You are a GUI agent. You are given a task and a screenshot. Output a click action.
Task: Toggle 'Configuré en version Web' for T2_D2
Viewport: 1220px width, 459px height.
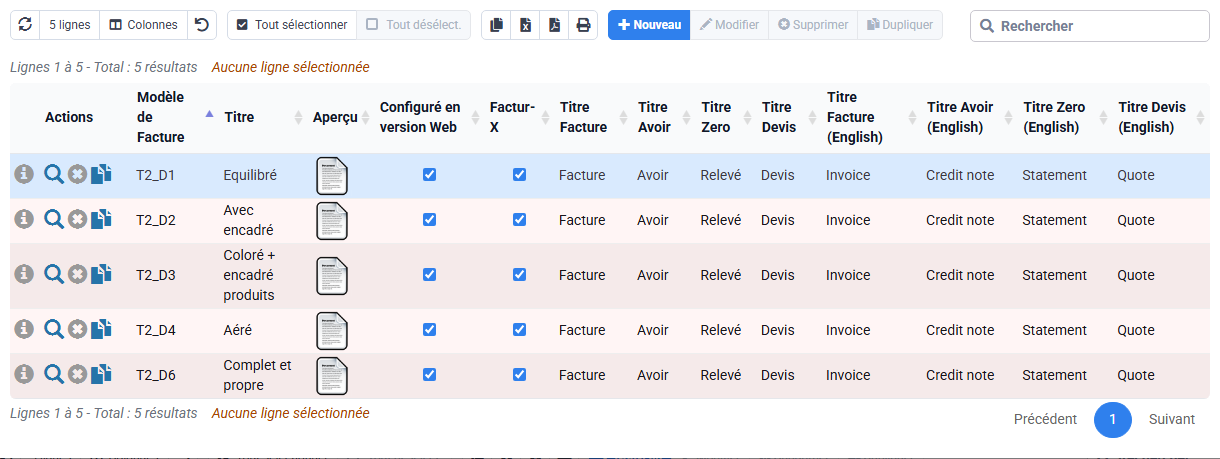pyautogui.click(x=429, y=219)
